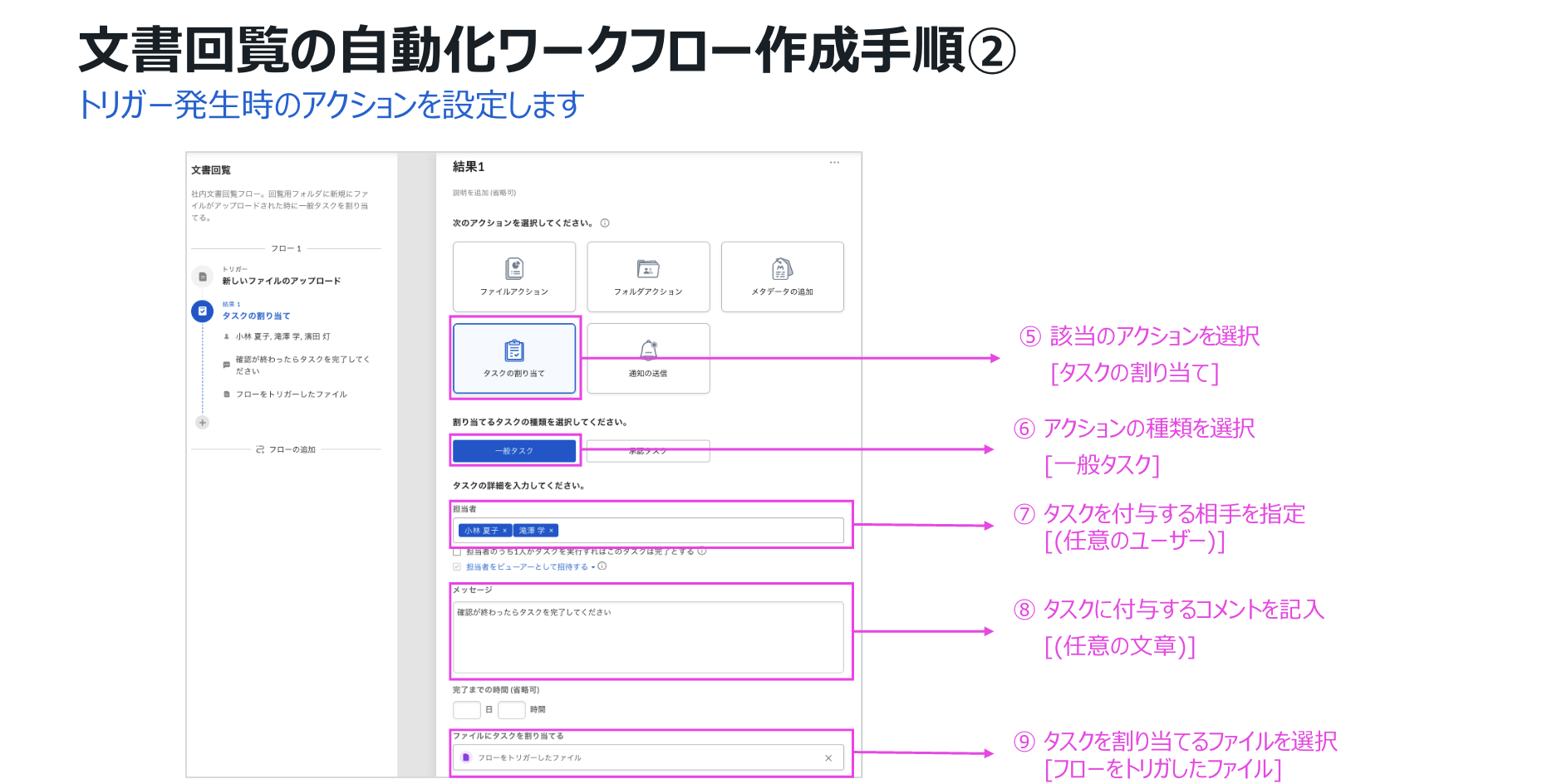Select the 通知の送信 bell card
The width and height of the screenshot is (1567, 784).
648,358
